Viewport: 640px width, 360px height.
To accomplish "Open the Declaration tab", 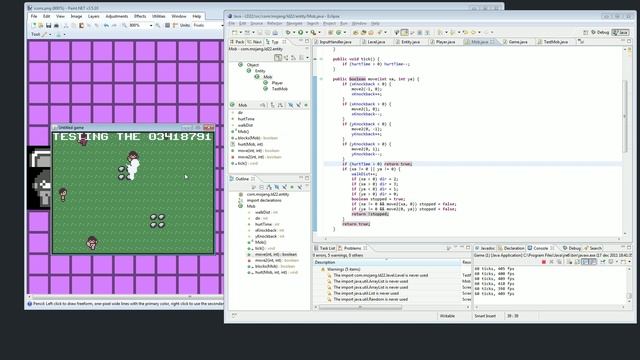I will click(x=511, y=248).
